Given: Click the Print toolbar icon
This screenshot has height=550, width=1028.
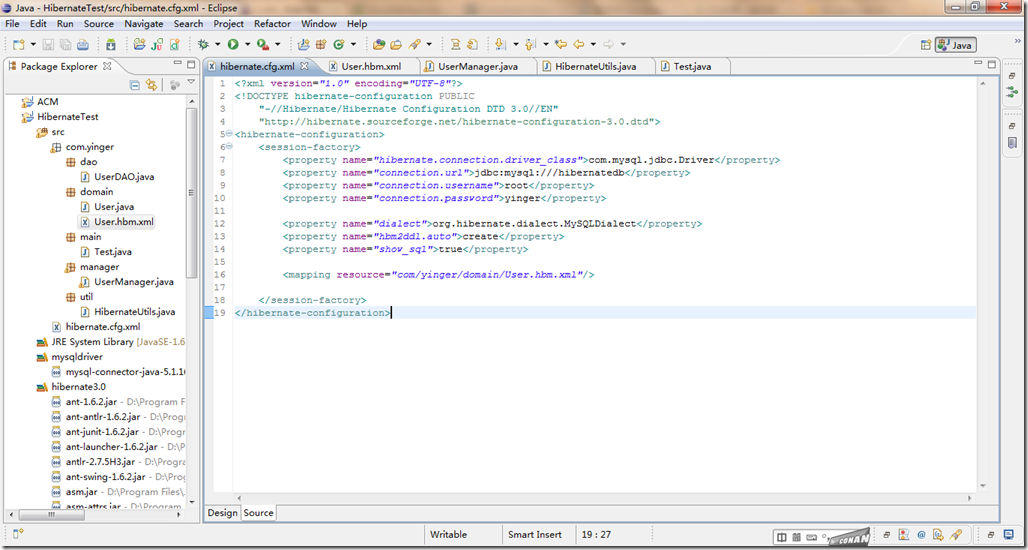Looking at the screenshot, I should (83, 44).
